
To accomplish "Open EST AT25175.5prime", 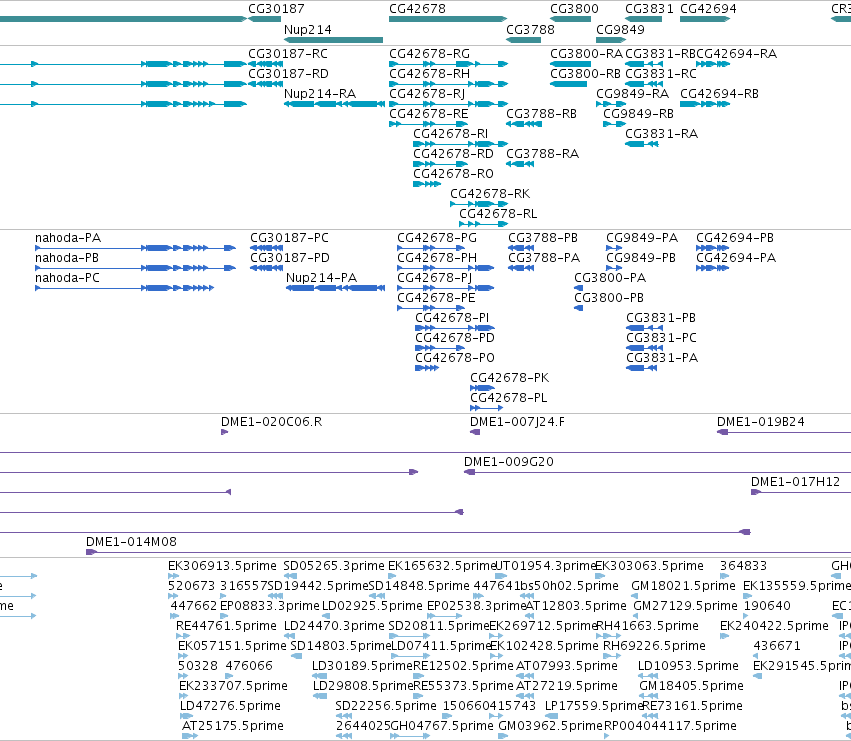I will tap(233, 726).
